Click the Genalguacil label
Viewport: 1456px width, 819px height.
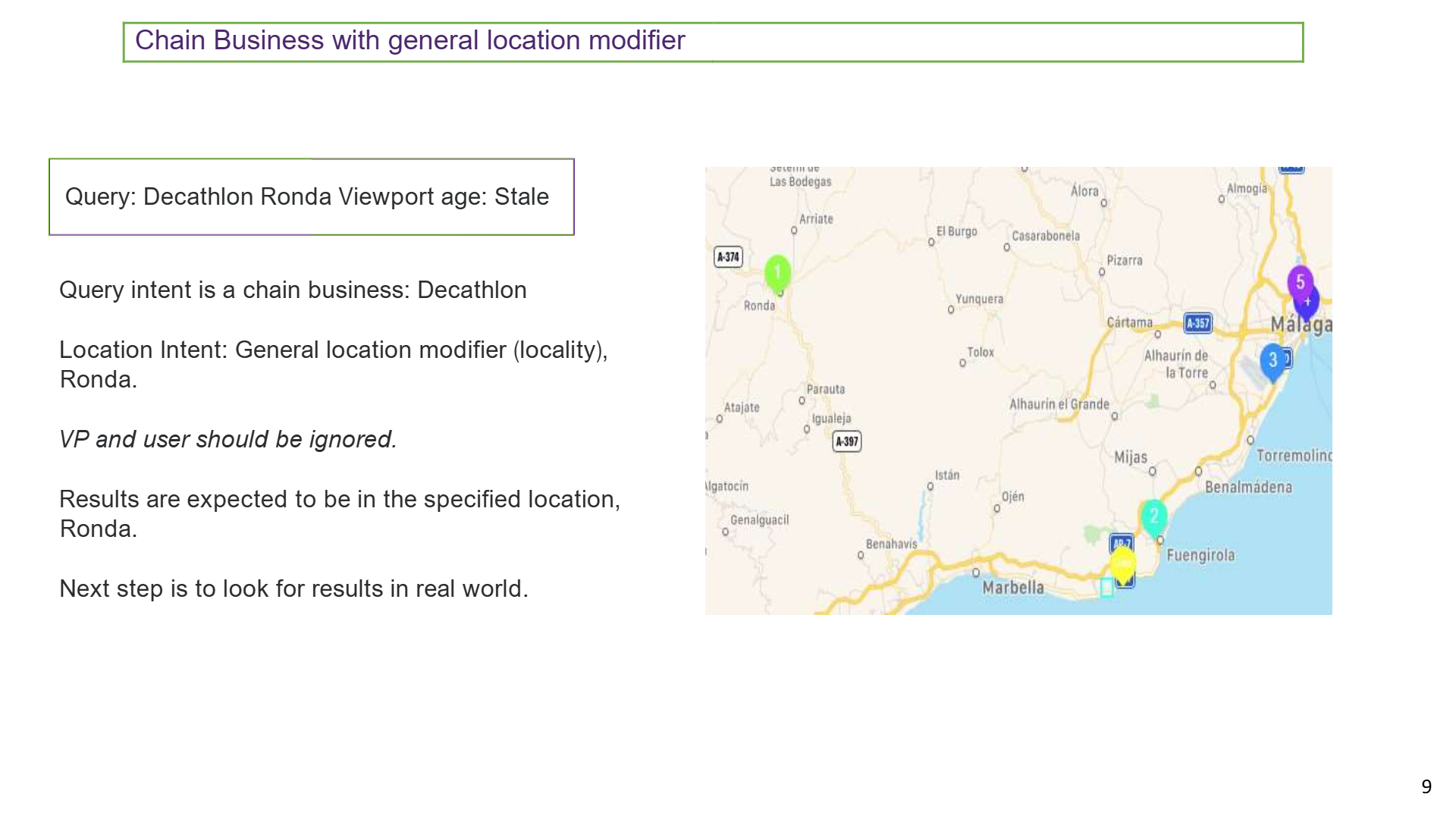tap(760, 520)
